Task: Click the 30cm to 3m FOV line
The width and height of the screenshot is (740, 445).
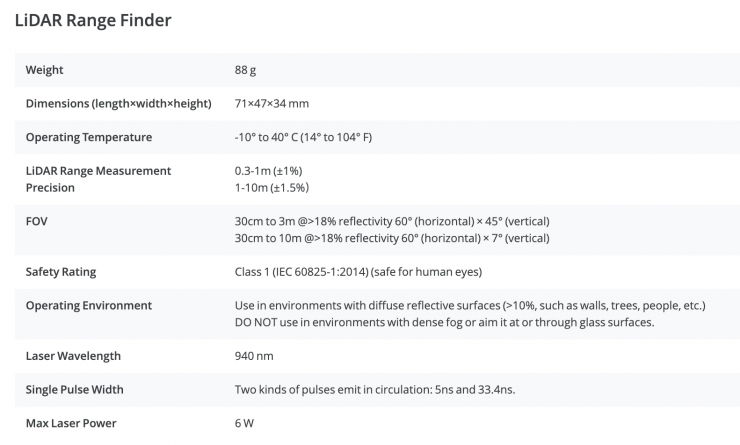Action: (392, 221)
